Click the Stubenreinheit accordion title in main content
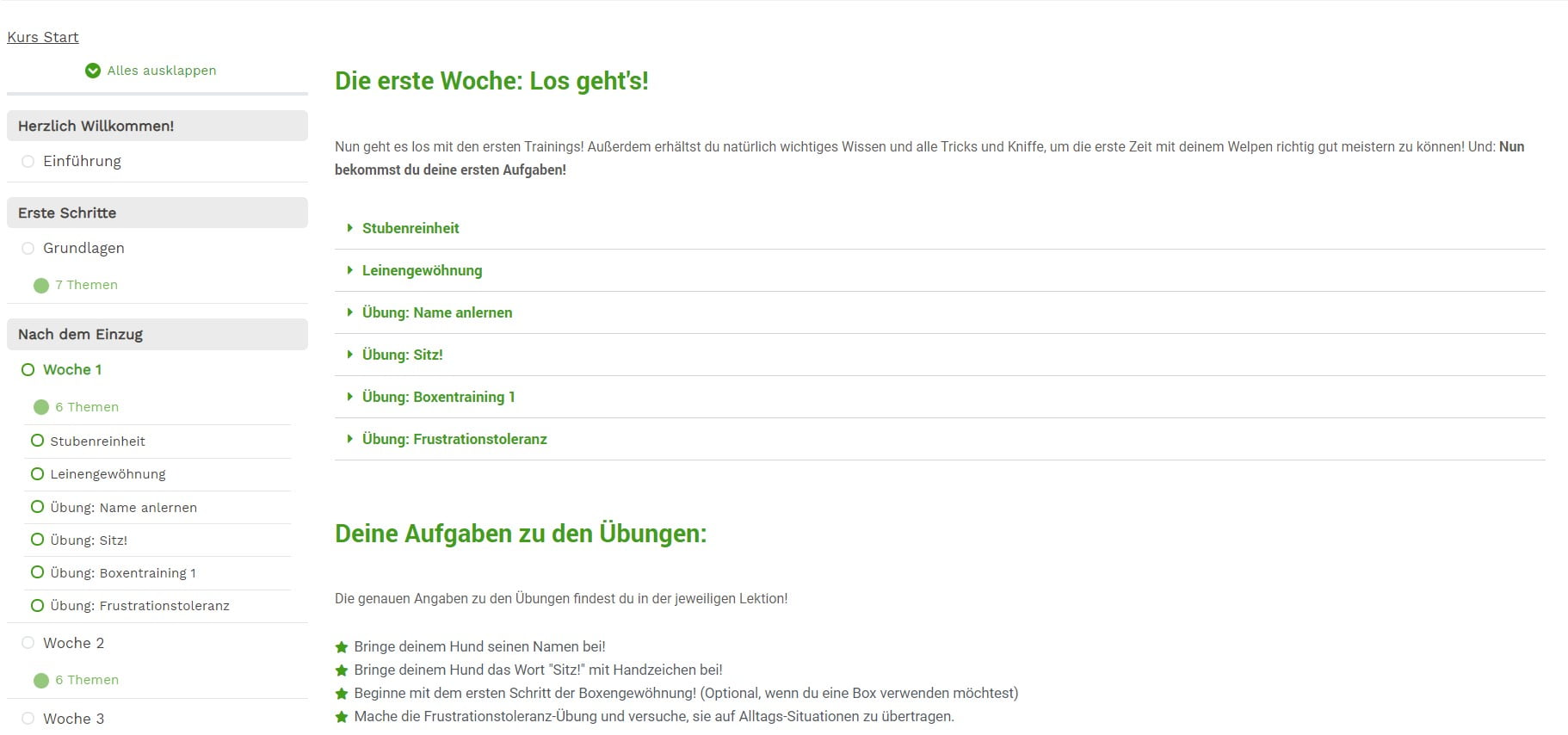Screen dimensions: 1568x735 click(x=411, y=228)
